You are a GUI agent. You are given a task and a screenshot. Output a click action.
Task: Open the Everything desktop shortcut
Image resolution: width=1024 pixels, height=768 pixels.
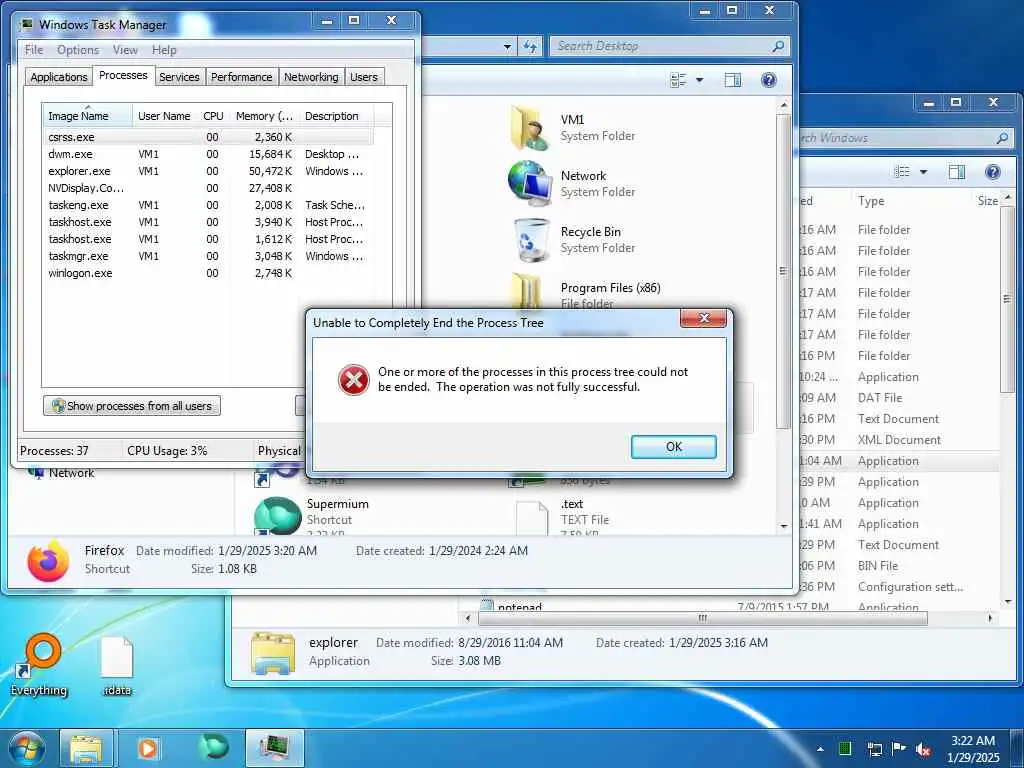(x=40, y=664)
